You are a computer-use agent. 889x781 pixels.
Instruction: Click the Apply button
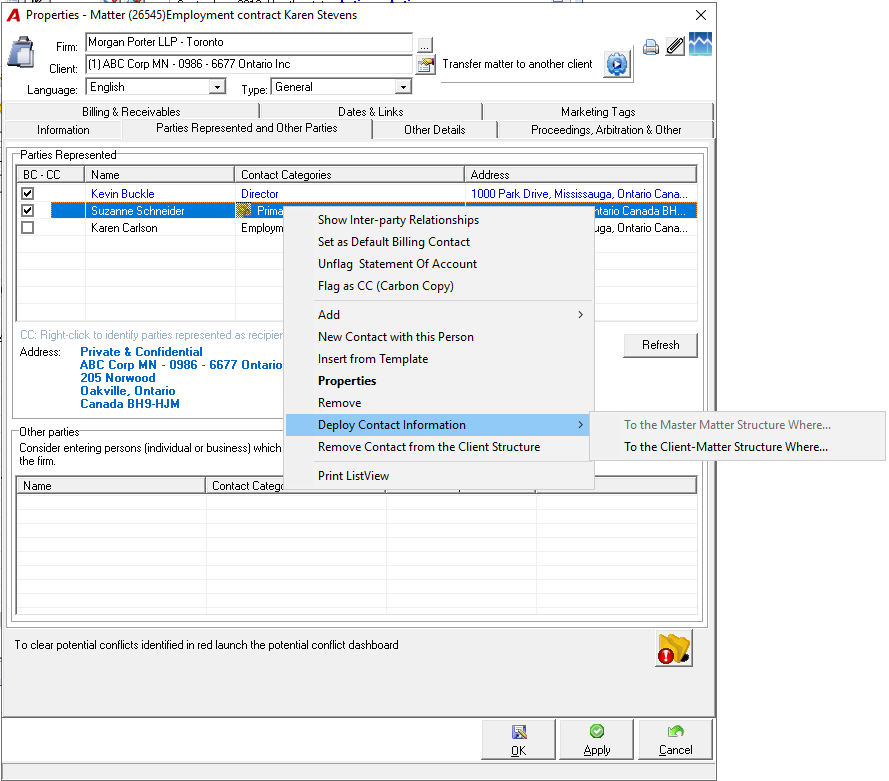[x=596, y=740]
